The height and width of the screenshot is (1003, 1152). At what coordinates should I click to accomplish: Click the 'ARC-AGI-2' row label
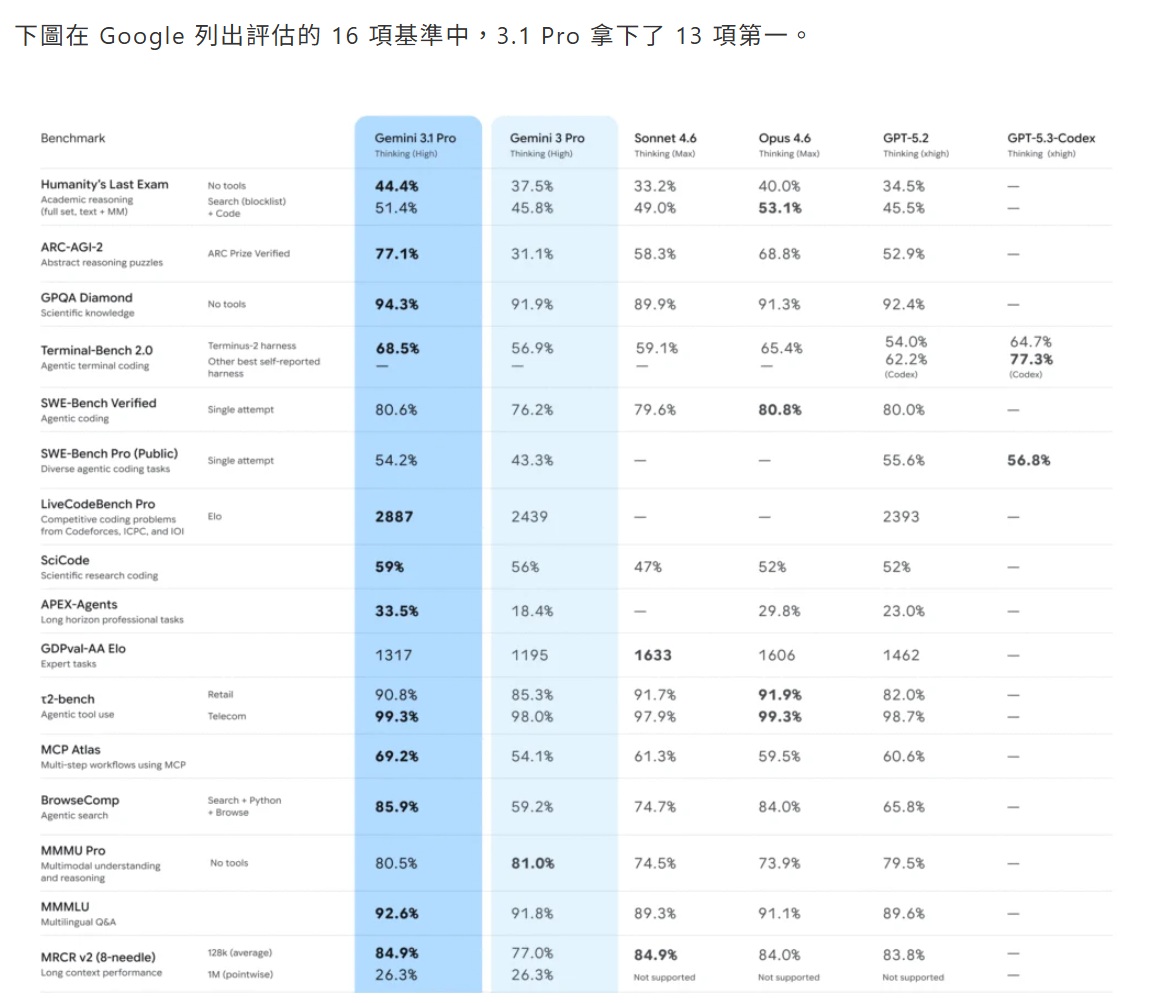(x=72, y=248)
